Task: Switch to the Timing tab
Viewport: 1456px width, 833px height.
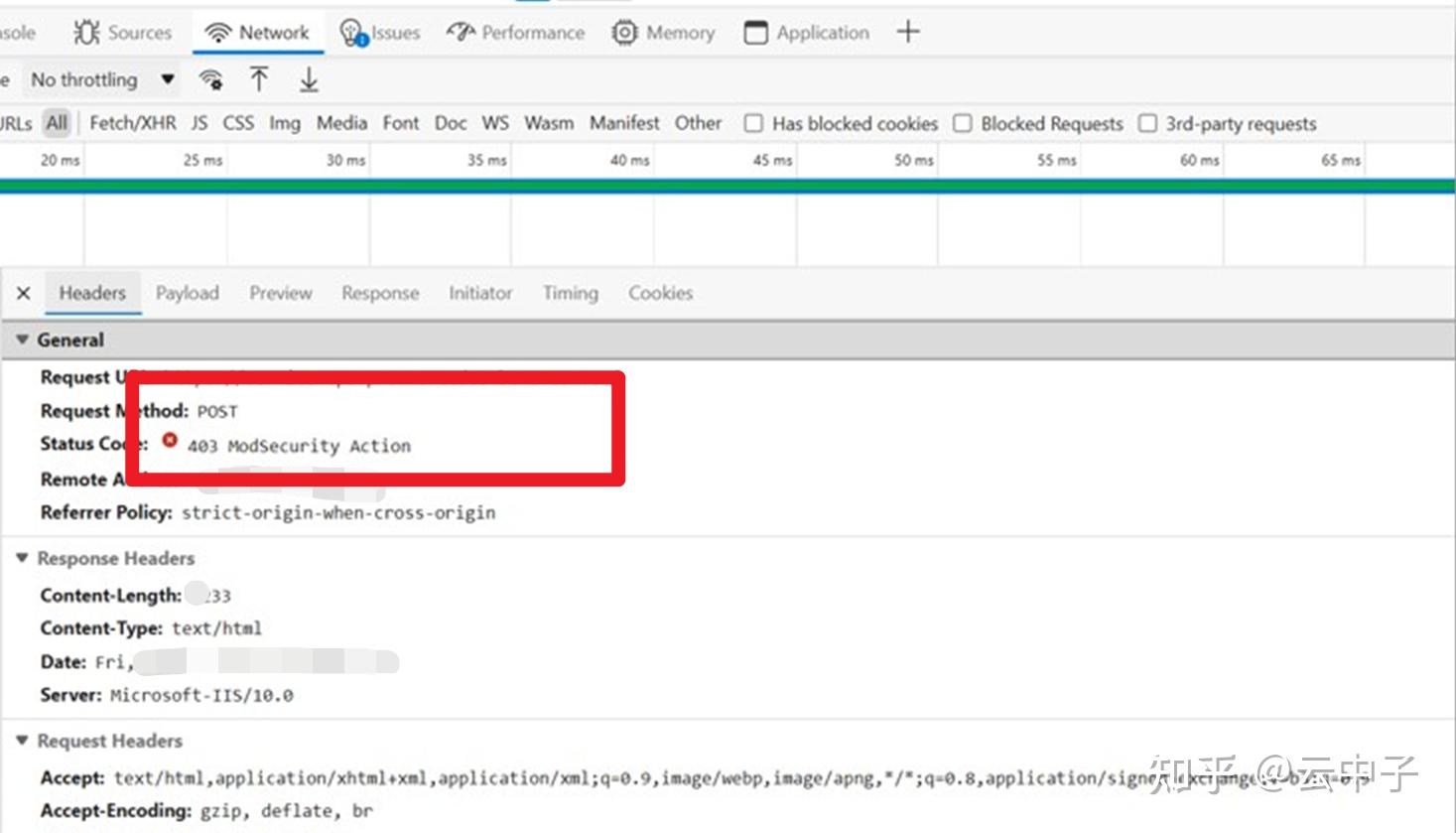Action: (569, 293)
